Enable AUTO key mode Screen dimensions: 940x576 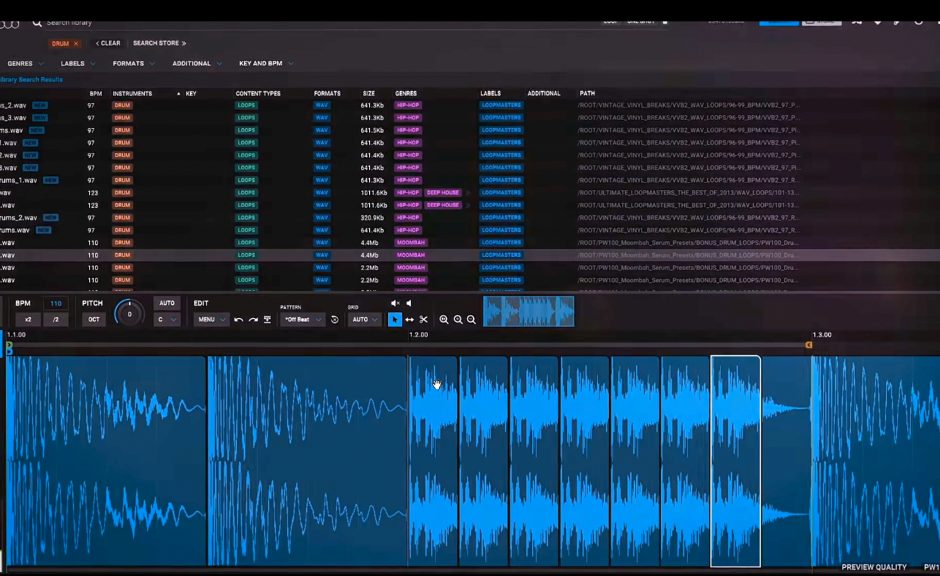(x=166, y=303)
